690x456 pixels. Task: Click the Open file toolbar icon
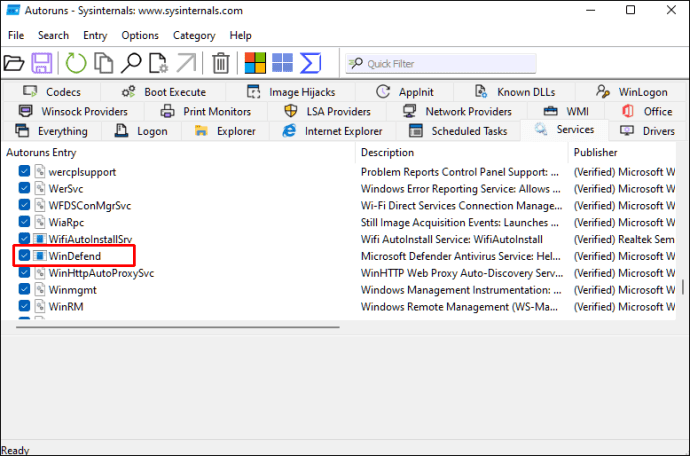[14, 63]
